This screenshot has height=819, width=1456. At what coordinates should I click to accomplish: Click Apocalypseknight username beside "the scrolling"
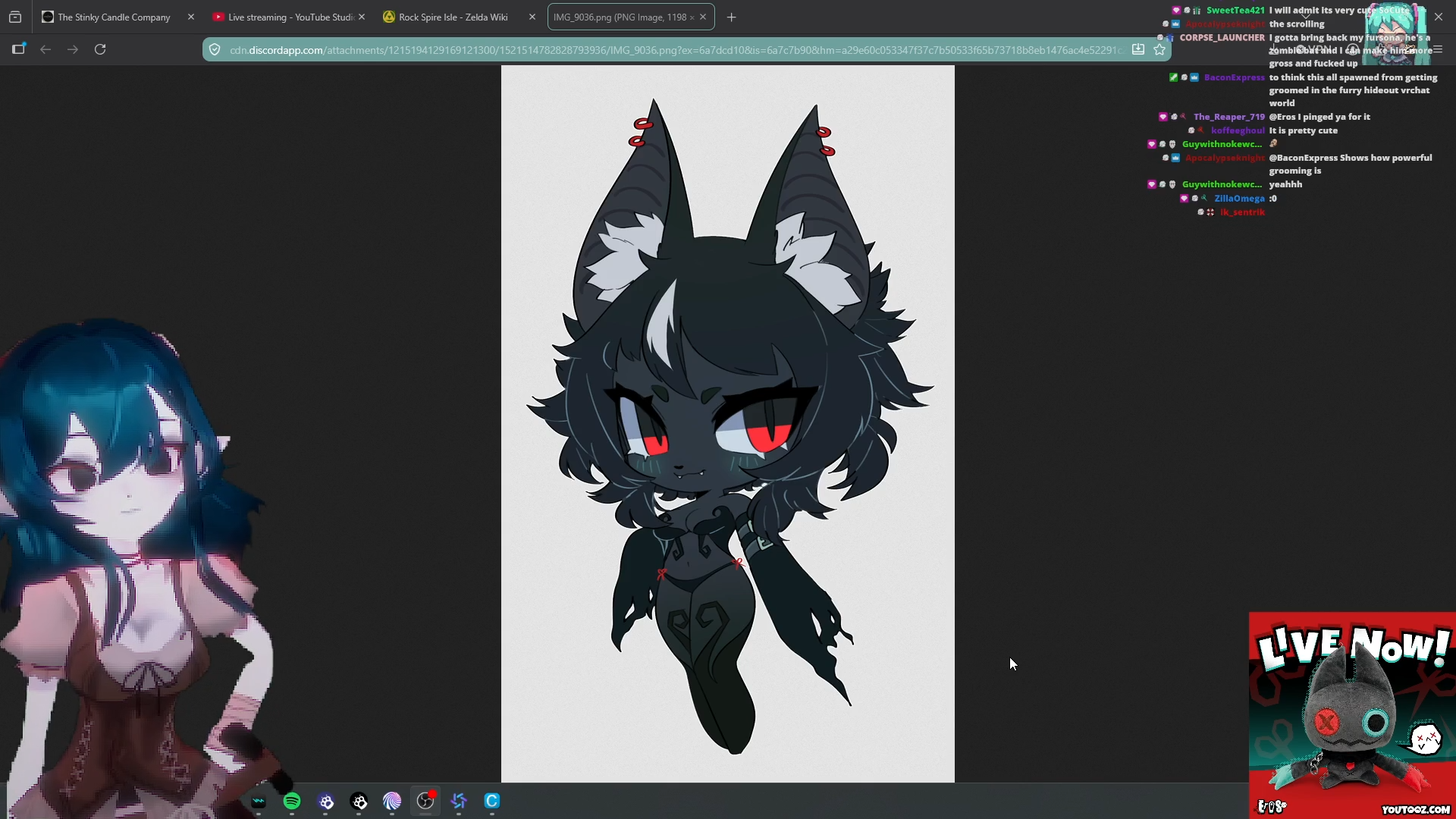[1225, 24]
